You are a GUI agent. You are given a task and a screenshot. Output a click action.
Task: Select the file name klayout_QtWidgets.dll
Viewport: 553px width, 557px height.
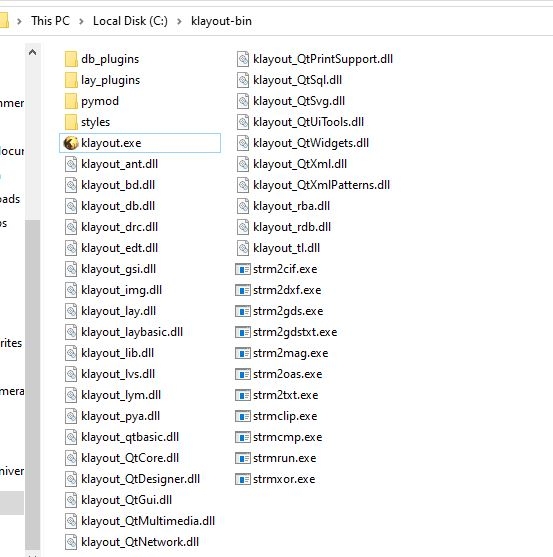point(311,143)
